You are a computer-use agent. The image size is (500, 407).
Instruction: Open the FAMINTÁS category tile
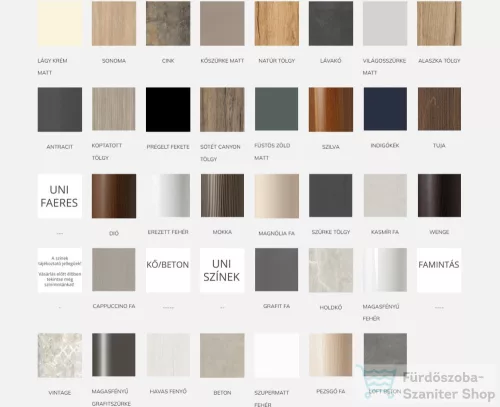pos(439,270)
